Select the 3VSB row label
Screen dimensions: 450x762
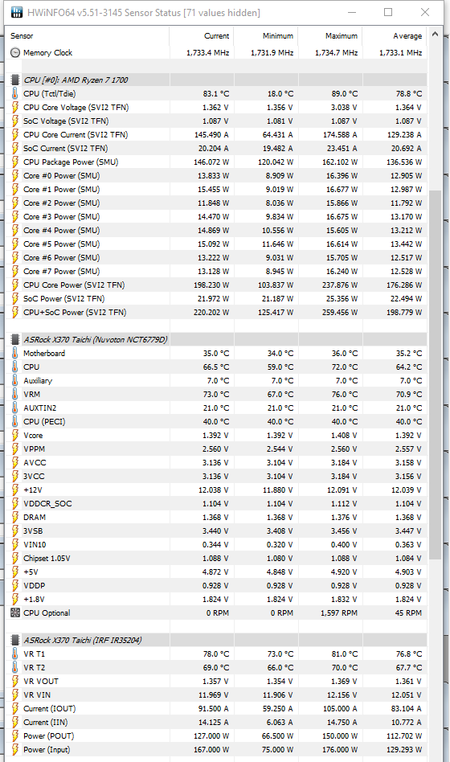point(33,531)
